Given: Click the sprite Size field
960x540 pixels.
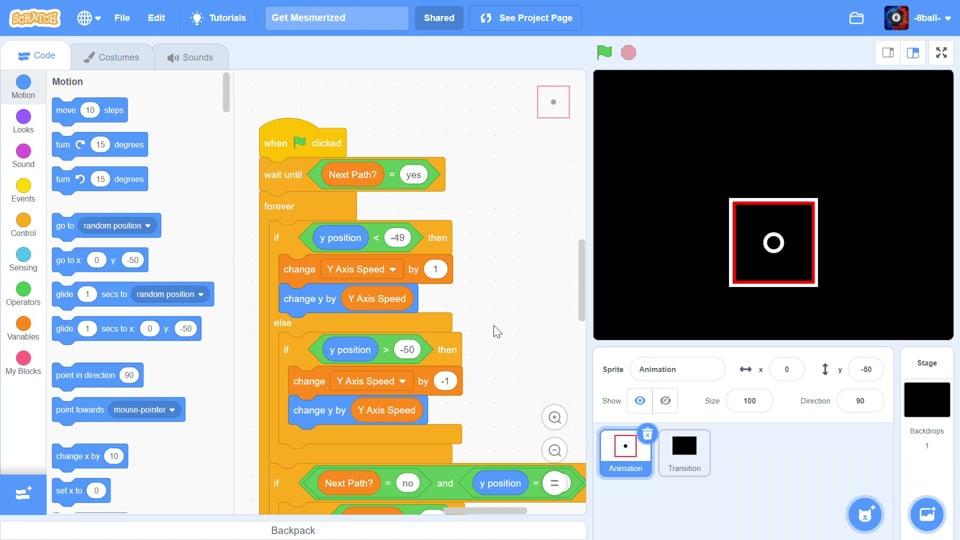Looking at the screenshot, I should click(x=749, y=400).
